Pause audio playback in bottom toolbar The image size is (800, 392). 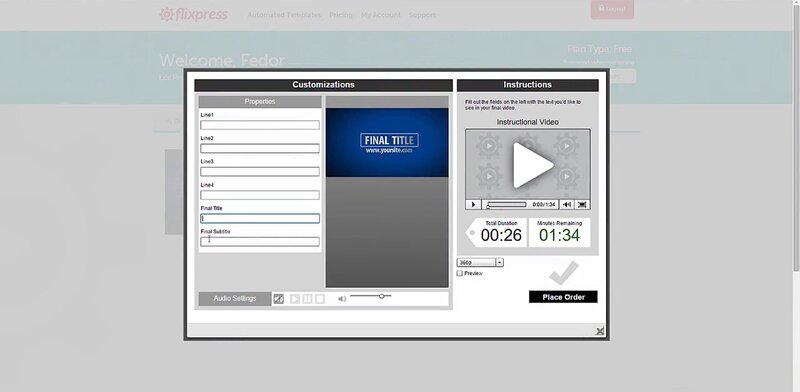307,299
